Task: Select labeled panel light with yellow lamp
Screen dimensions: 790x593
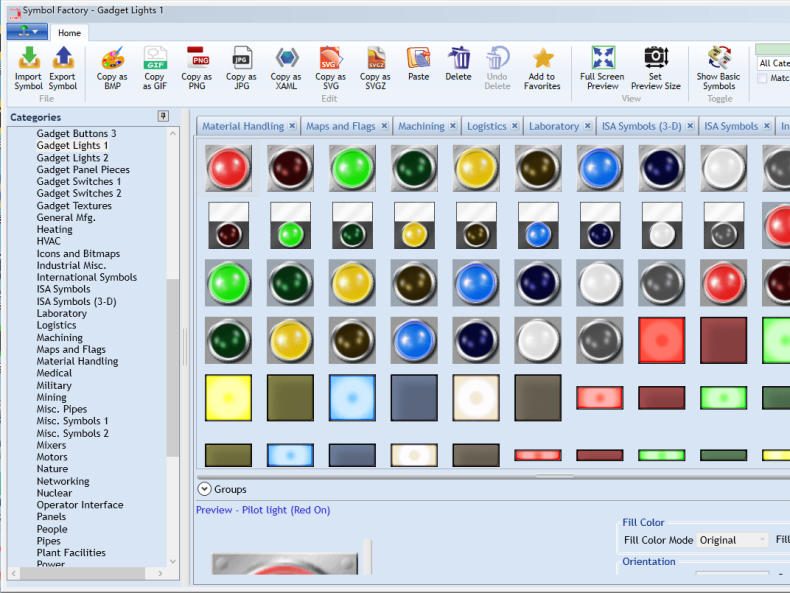Action: coord(414,226)
